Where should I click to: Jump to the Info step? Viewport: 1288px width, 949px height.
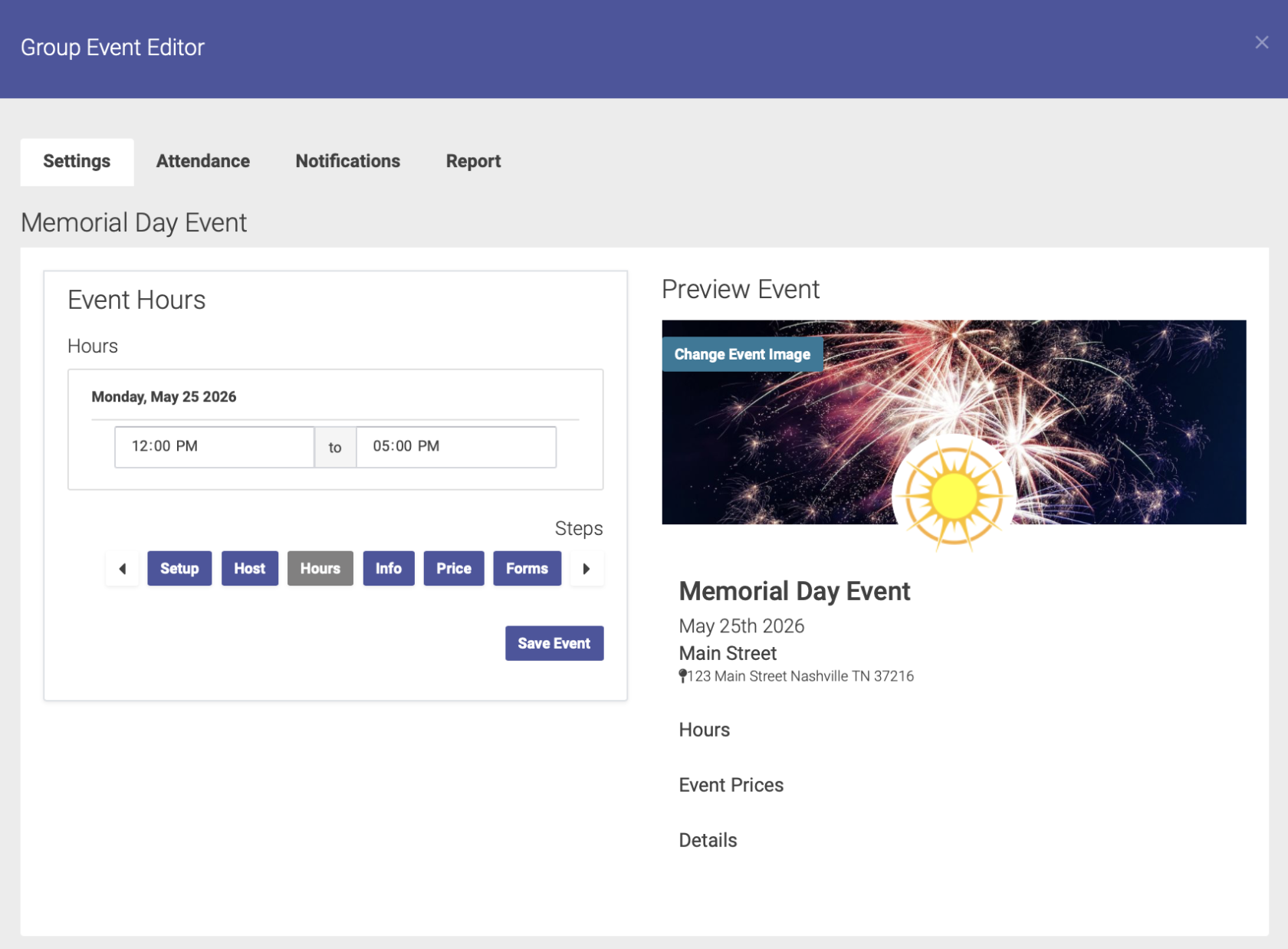(x=389, y=569)
